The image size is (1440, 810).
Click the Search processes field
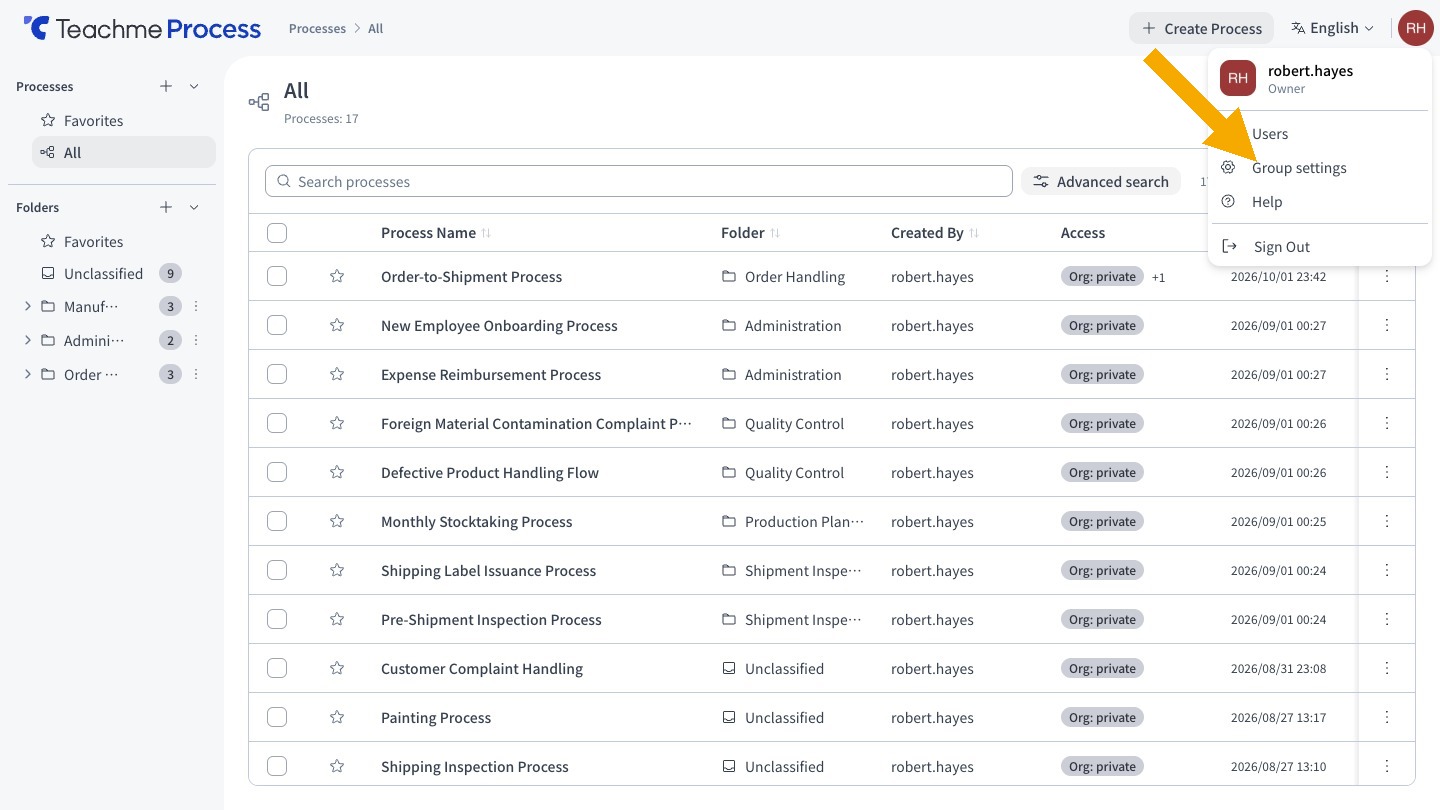[x=639, y=181]
